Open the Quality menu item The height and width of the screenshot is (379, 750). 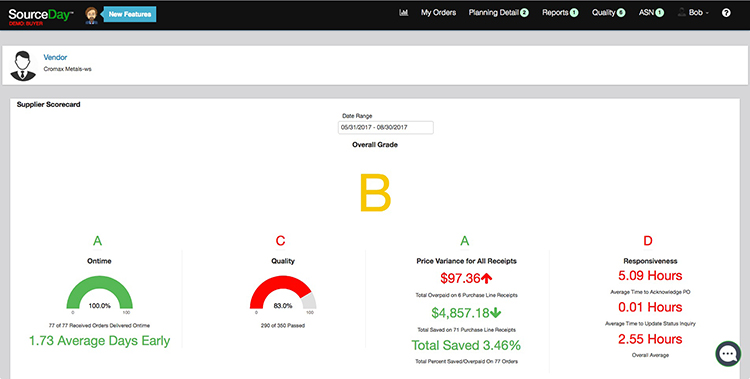pos(603,13)
